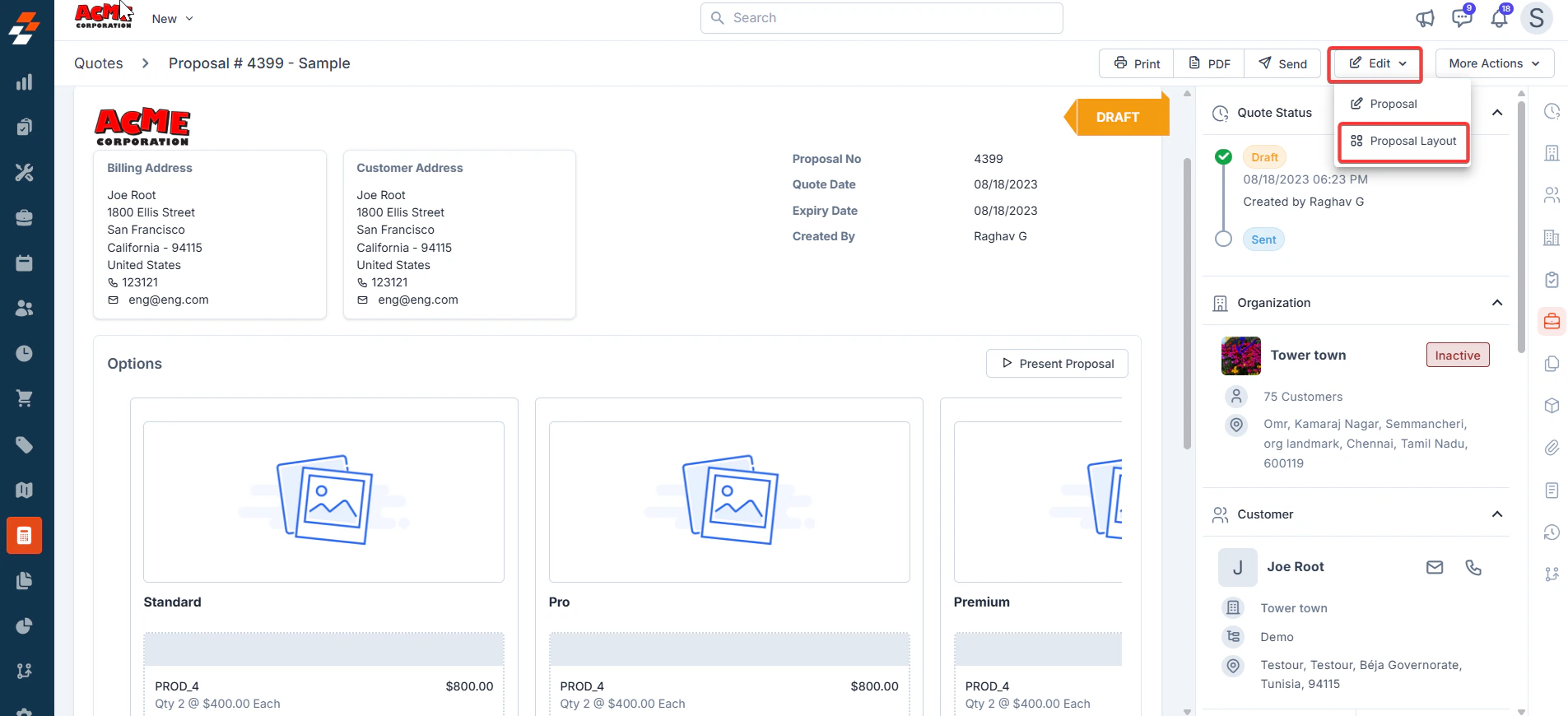The width and height of the screenshot is (1568, 716).
Task: Click the email envelope icon for Joe Root
Action: pyautogui.click(x=1435, y=567)
